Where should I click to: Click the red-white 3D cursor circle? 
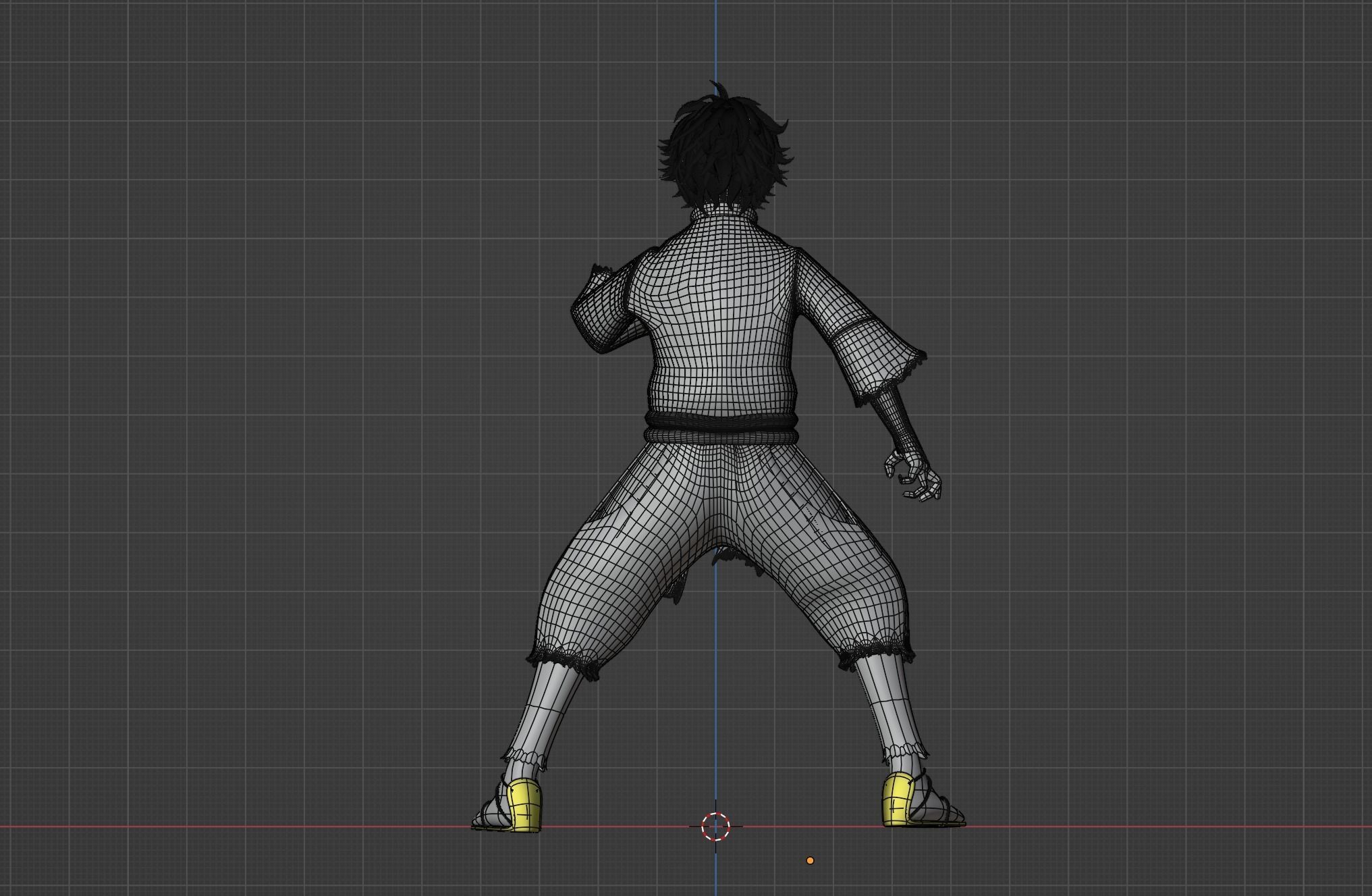[715, 826]
